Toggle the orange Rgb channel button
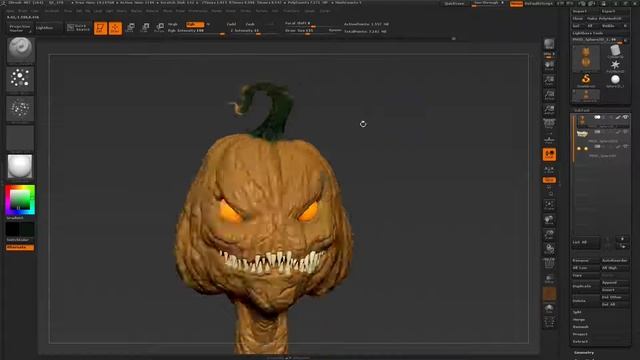Viewport: 640px width, 360px height. 195,24
